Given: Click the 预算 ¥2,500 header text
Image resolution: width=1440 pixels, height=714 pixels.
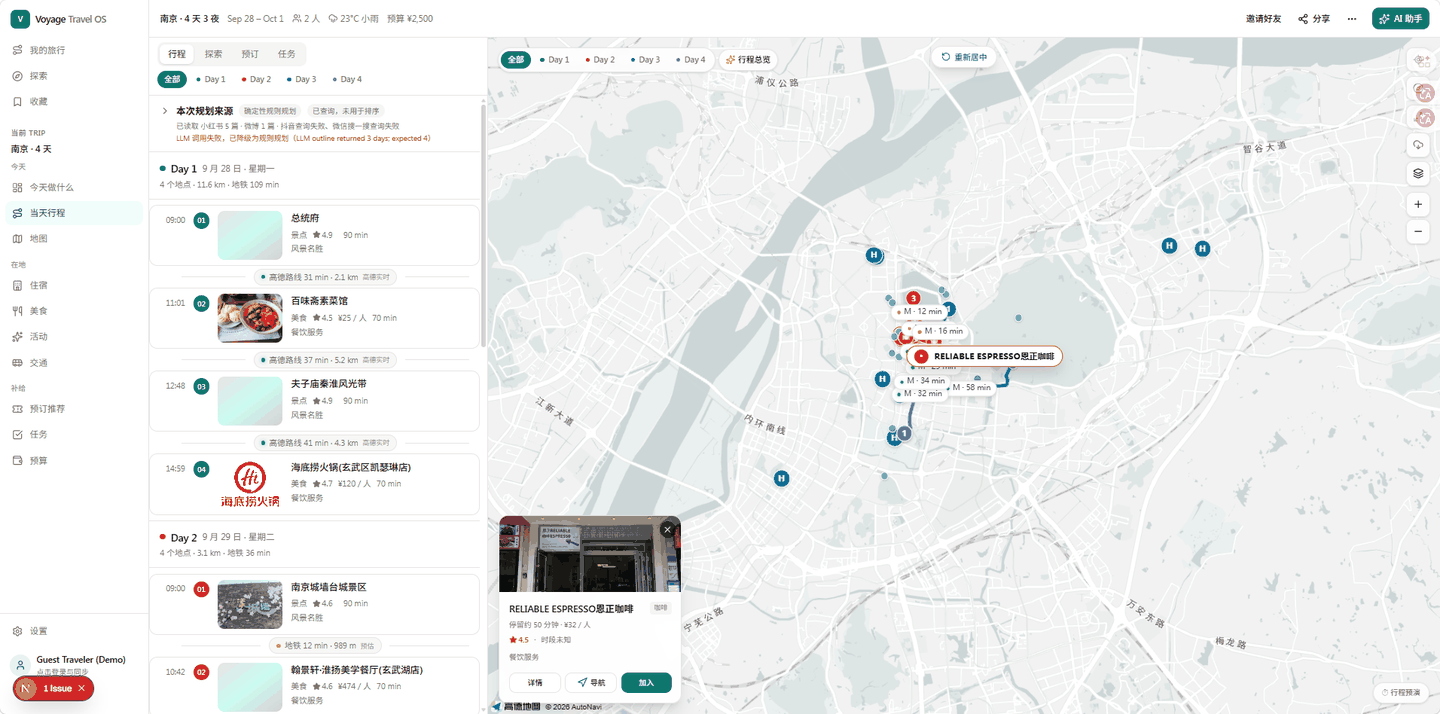Looking at the screenshot, I should (x=410, y=19).
